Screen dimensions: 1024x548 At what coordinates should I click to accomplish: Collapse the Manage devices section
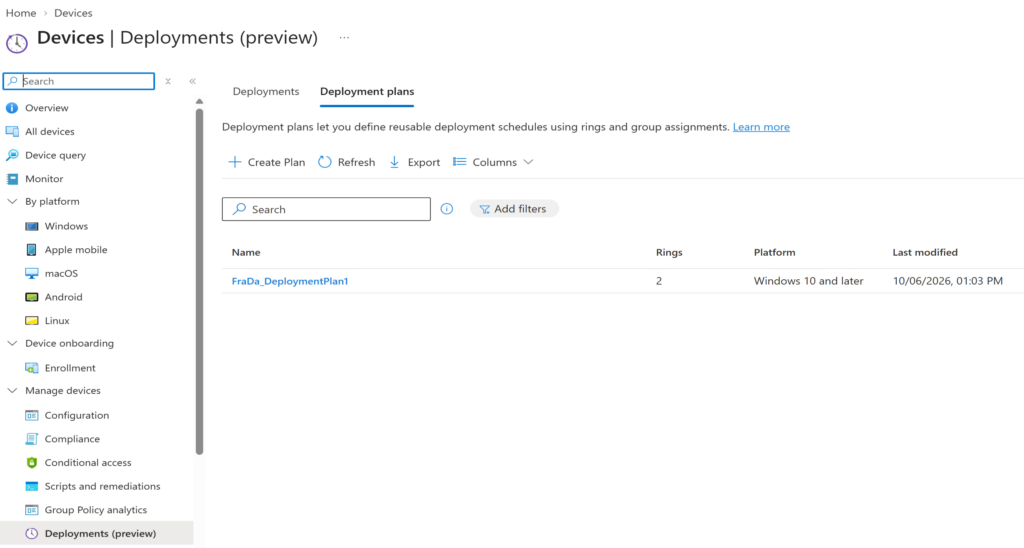coord(12,391)
